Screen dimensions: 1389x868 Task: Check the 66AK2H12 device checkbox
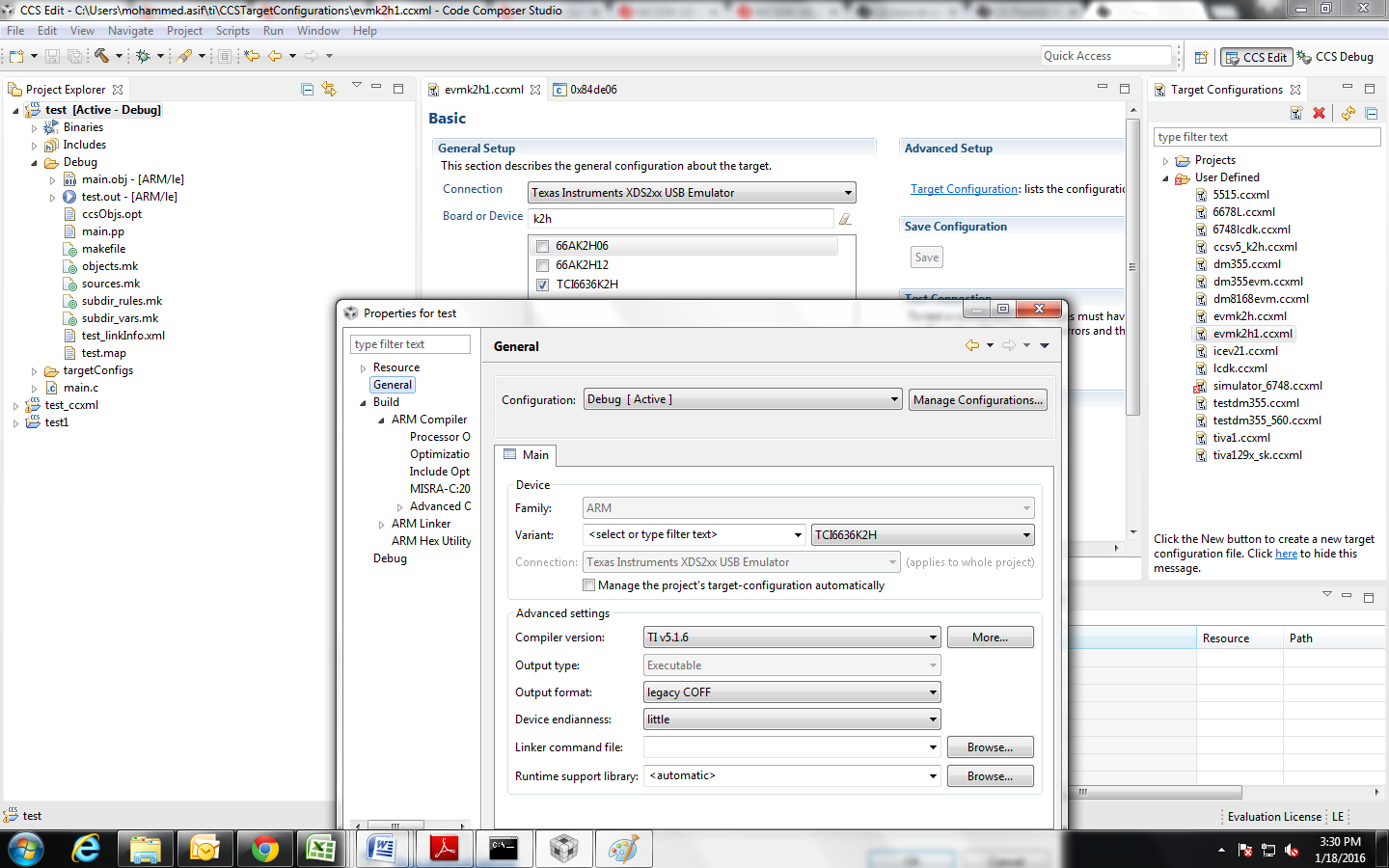tap(542, 265)
